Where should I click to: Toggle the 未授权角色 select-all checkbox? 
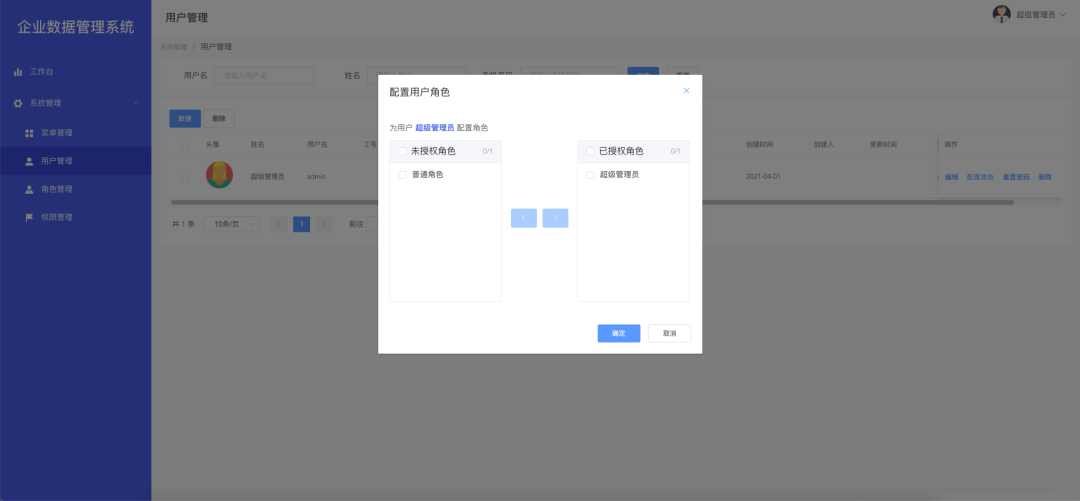(402, 151)
